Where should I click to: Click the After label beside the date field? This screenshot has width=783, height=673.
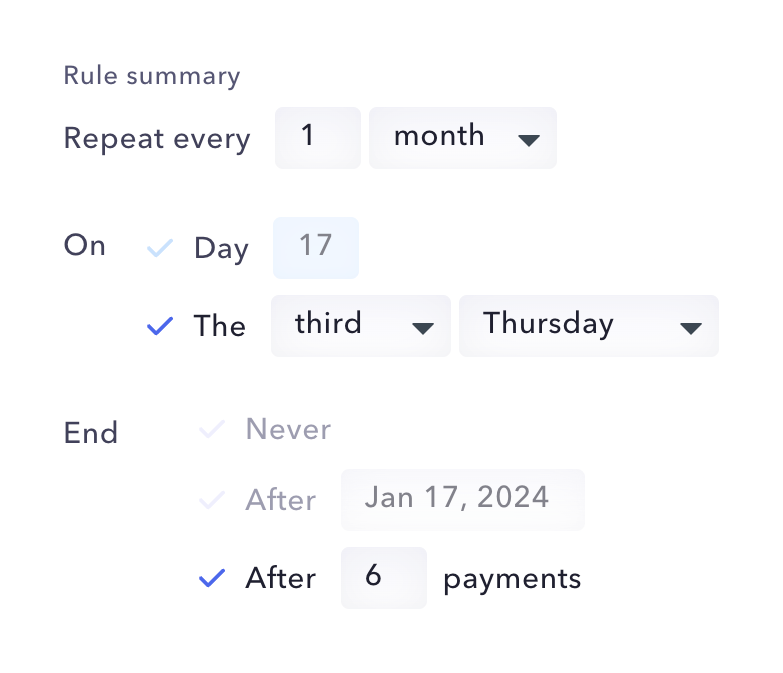pos(281,500)
